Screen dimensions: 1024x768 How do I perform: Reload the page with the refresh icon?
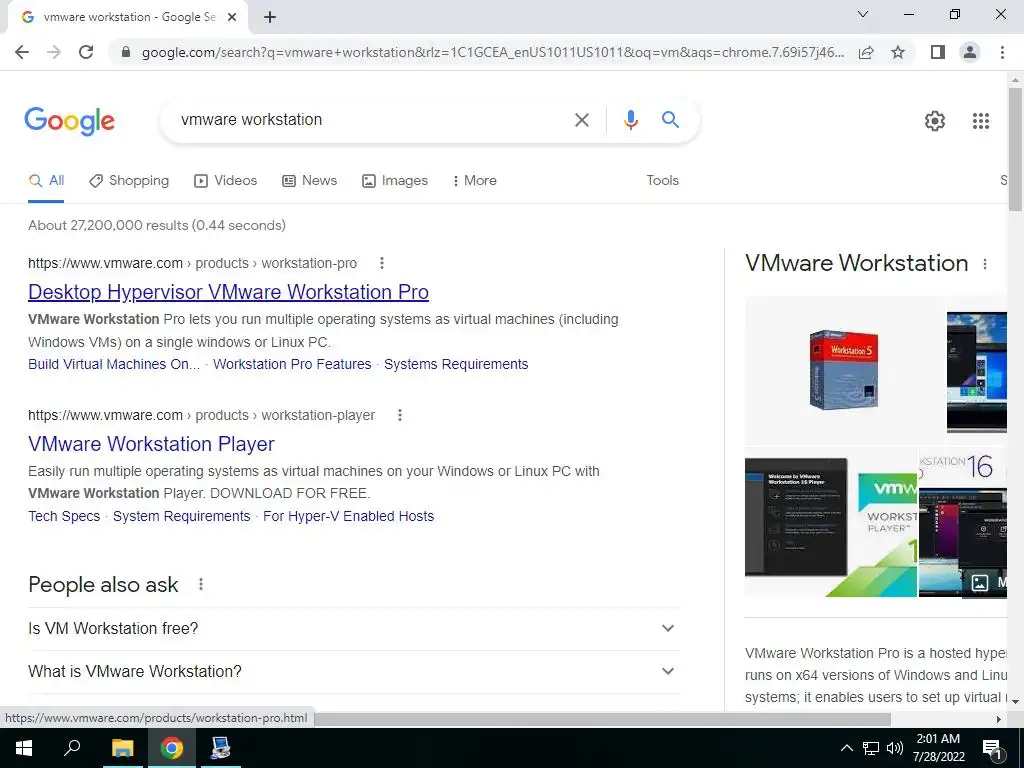(86, 52)
